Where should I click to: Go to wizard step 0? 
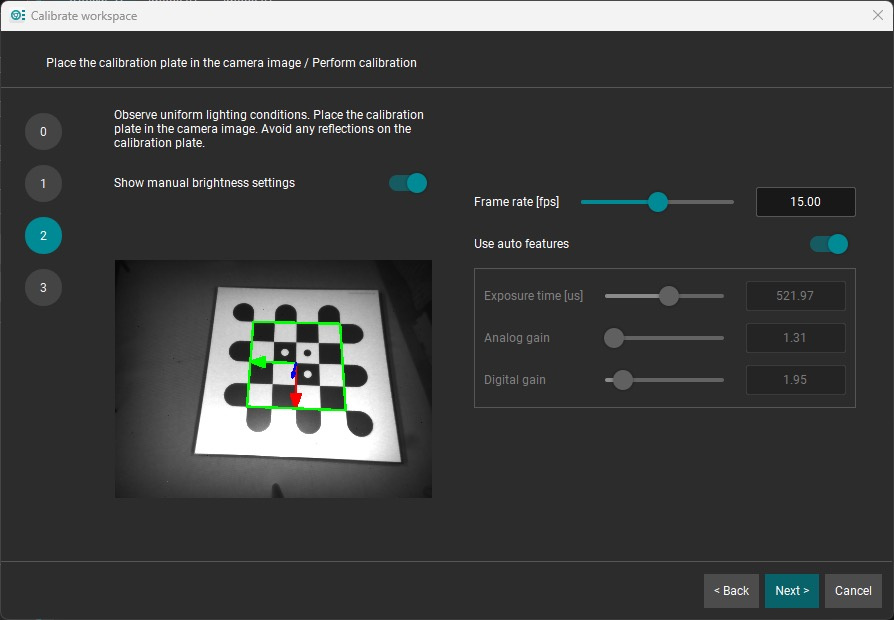click(x=43, y=132)
